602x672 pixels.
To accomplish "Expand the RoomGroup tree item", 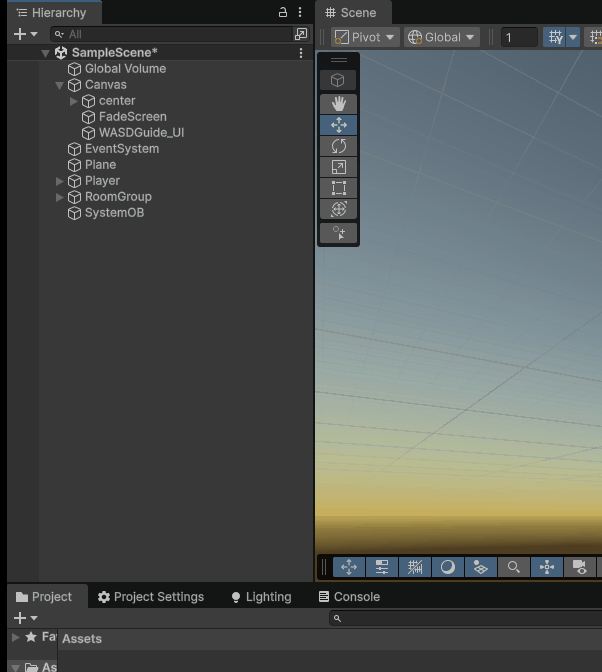I will pos(60,197).
